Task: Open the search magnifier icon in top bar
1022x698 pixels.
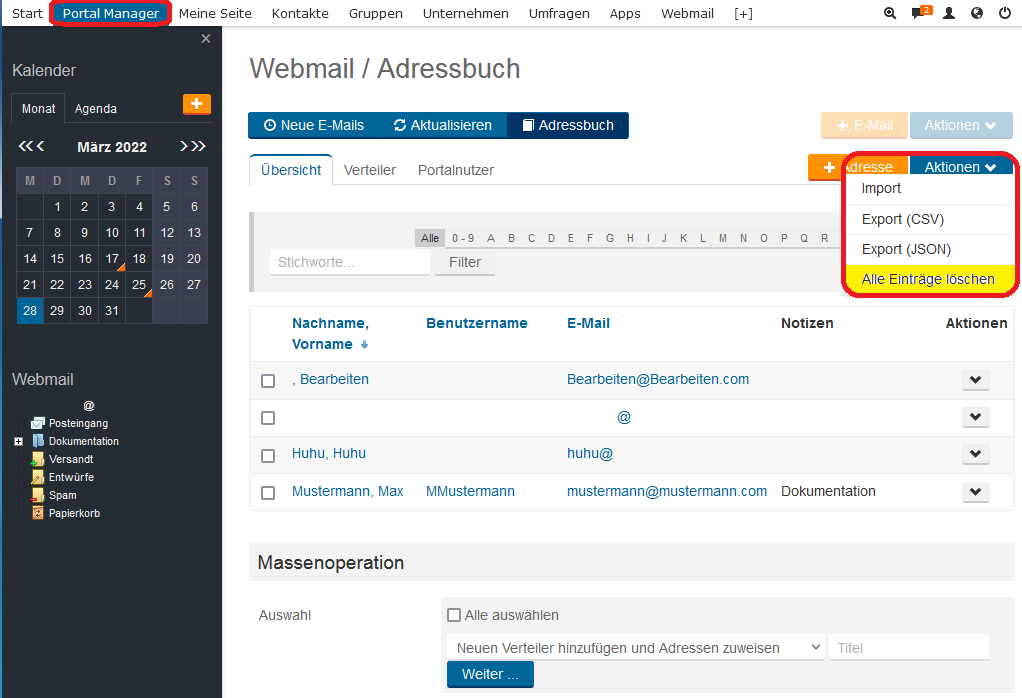Action: [890, 13]
